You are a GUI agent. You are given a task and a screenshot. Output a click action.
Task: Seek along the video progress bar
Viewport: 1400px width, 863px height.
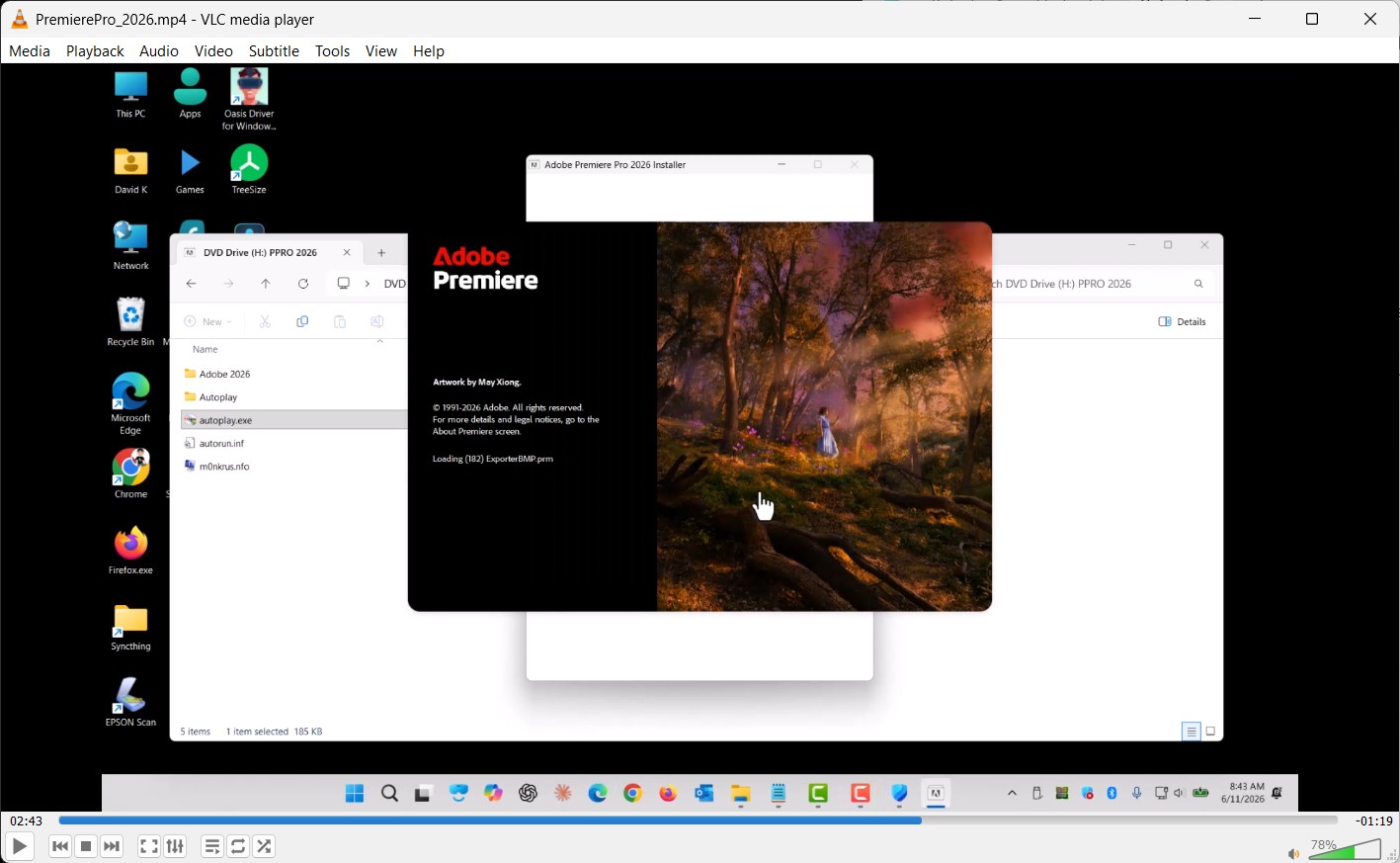pyautogui.click(x=698, y=820)
